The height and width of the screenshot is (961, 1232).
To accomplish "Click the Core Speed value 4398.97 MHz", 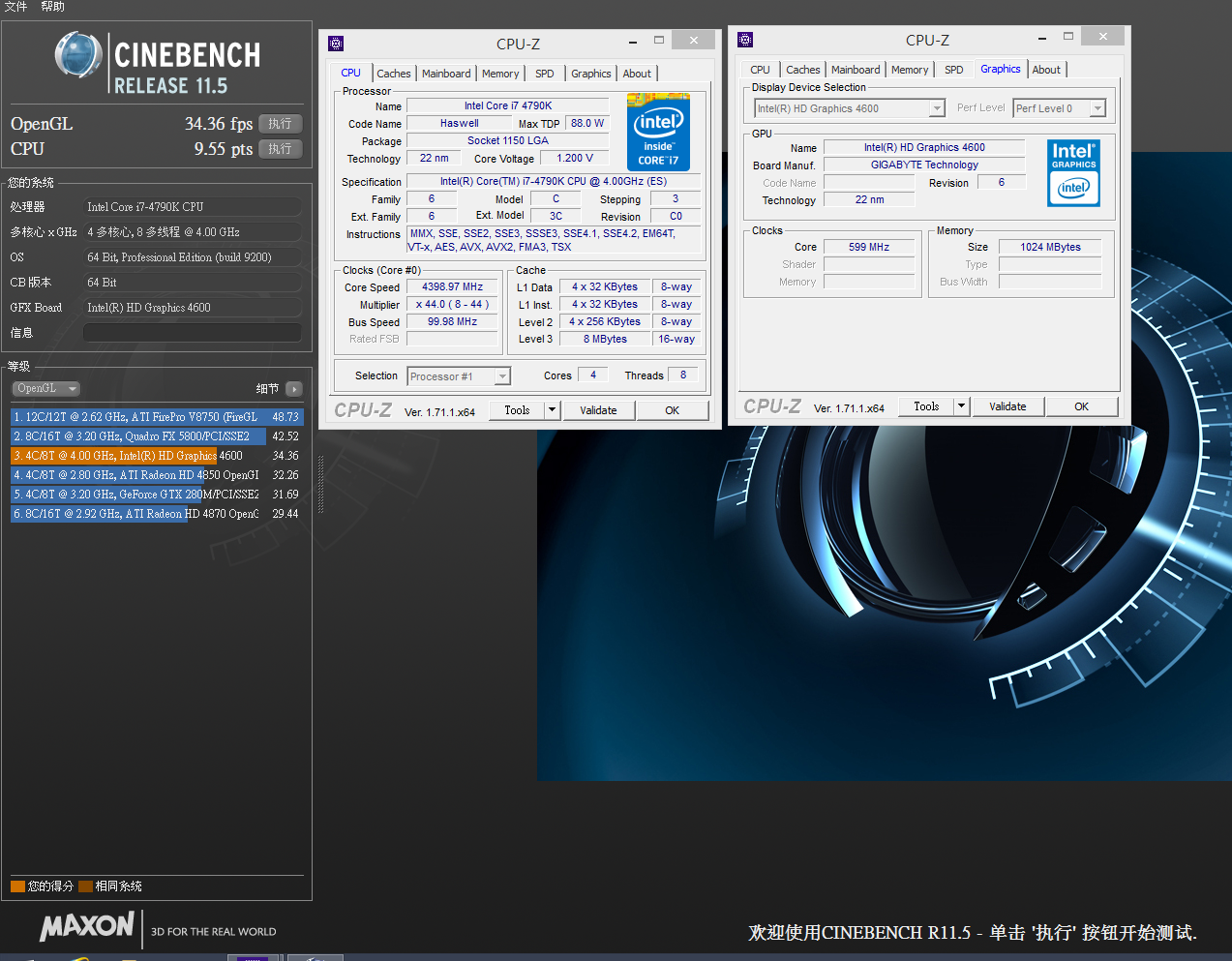I will point(452,286).
